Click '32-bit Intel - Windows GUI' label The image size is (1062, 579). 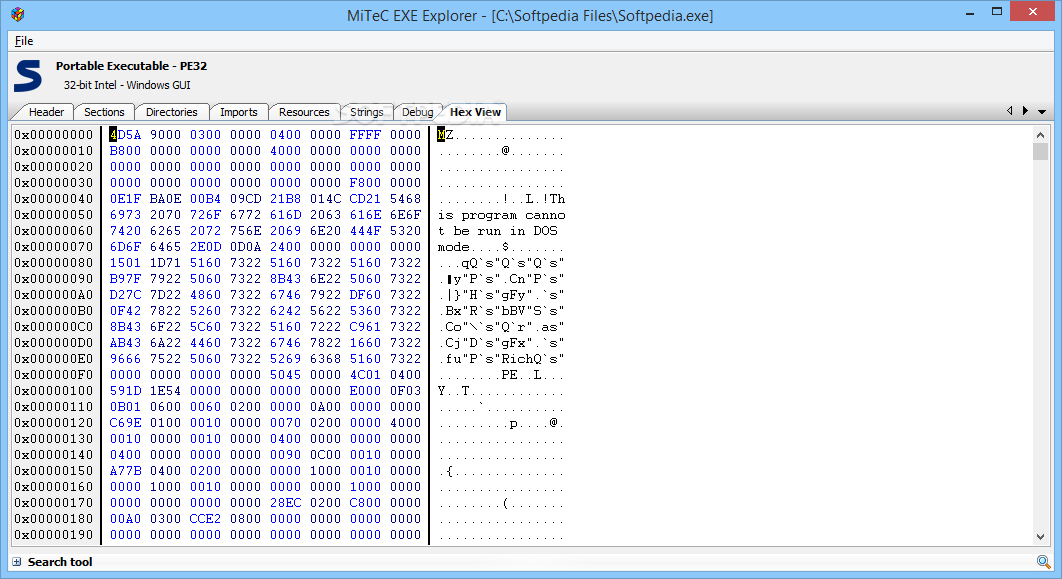[x=127, y=85]
